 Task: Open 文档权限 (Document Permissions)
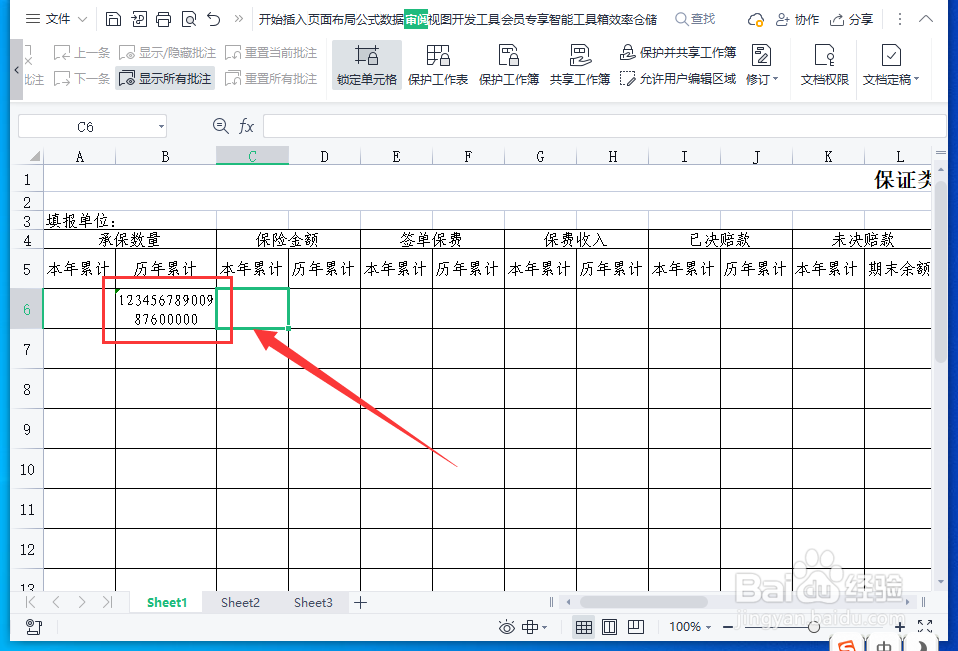824,64
